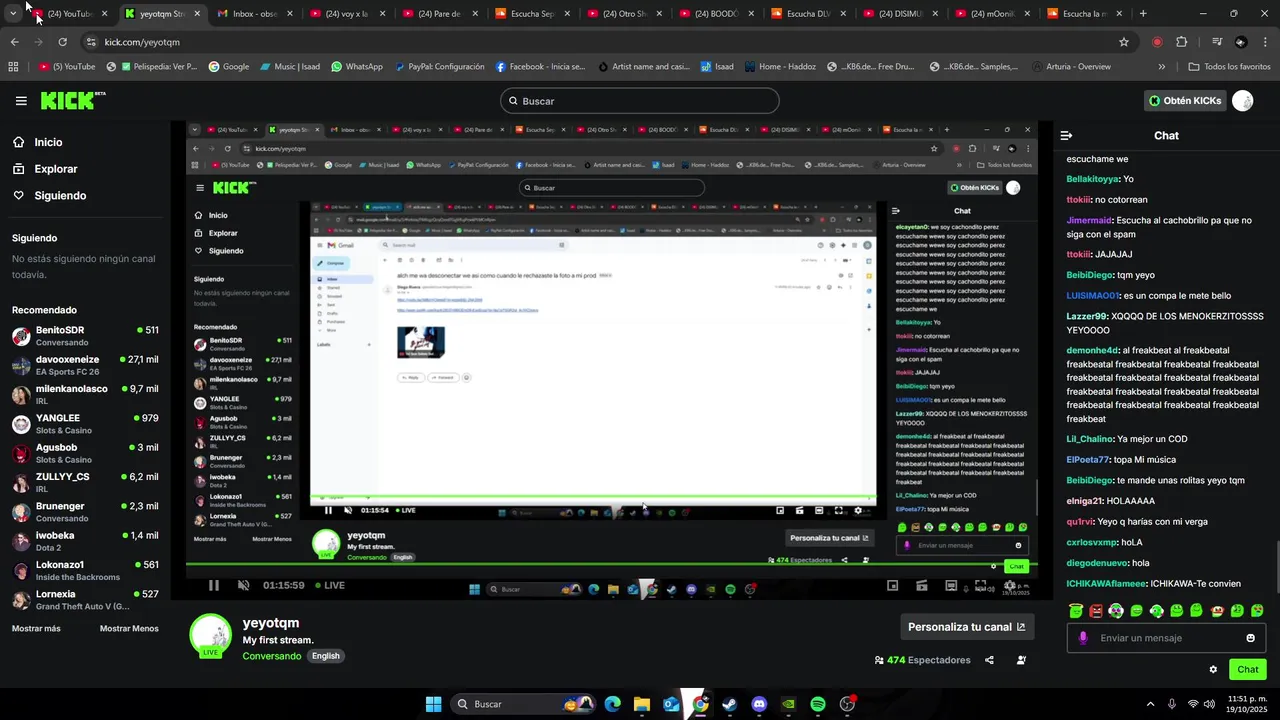
Task: Click Mostrar Menos under recommended channels
Action: 129,629
